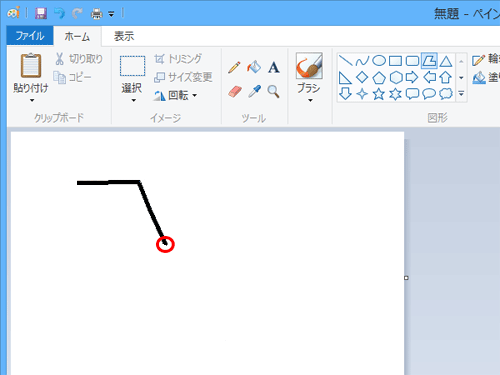Select the Text tool (A)
Screen dimensions: 500x375
click(274, 67)
